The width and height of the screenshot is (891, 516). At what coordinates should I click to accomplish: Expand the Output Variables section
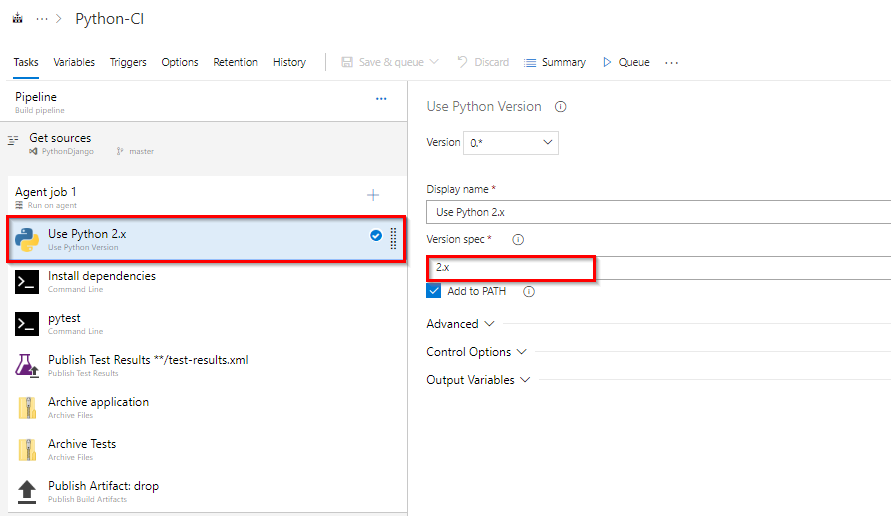[x=478, y=380]
